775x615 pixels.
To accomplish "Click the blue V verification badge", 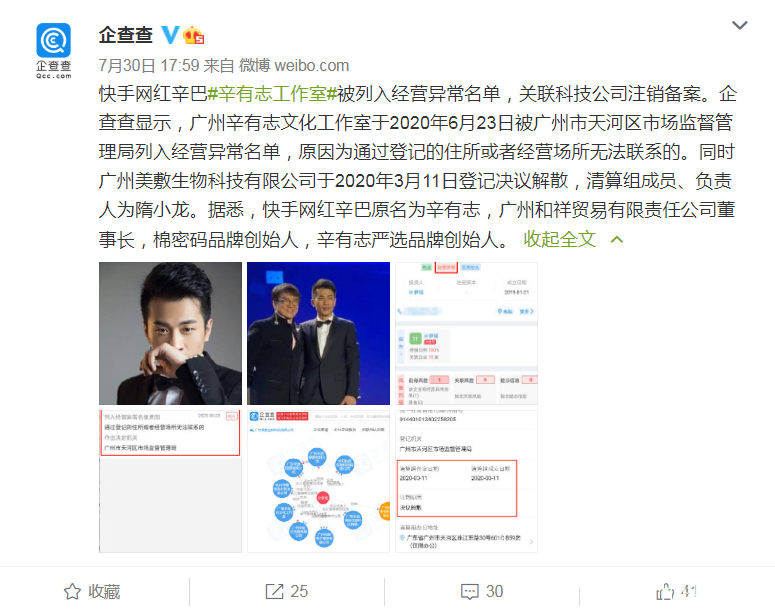I will pyautogui.click(x=171, y=35).
